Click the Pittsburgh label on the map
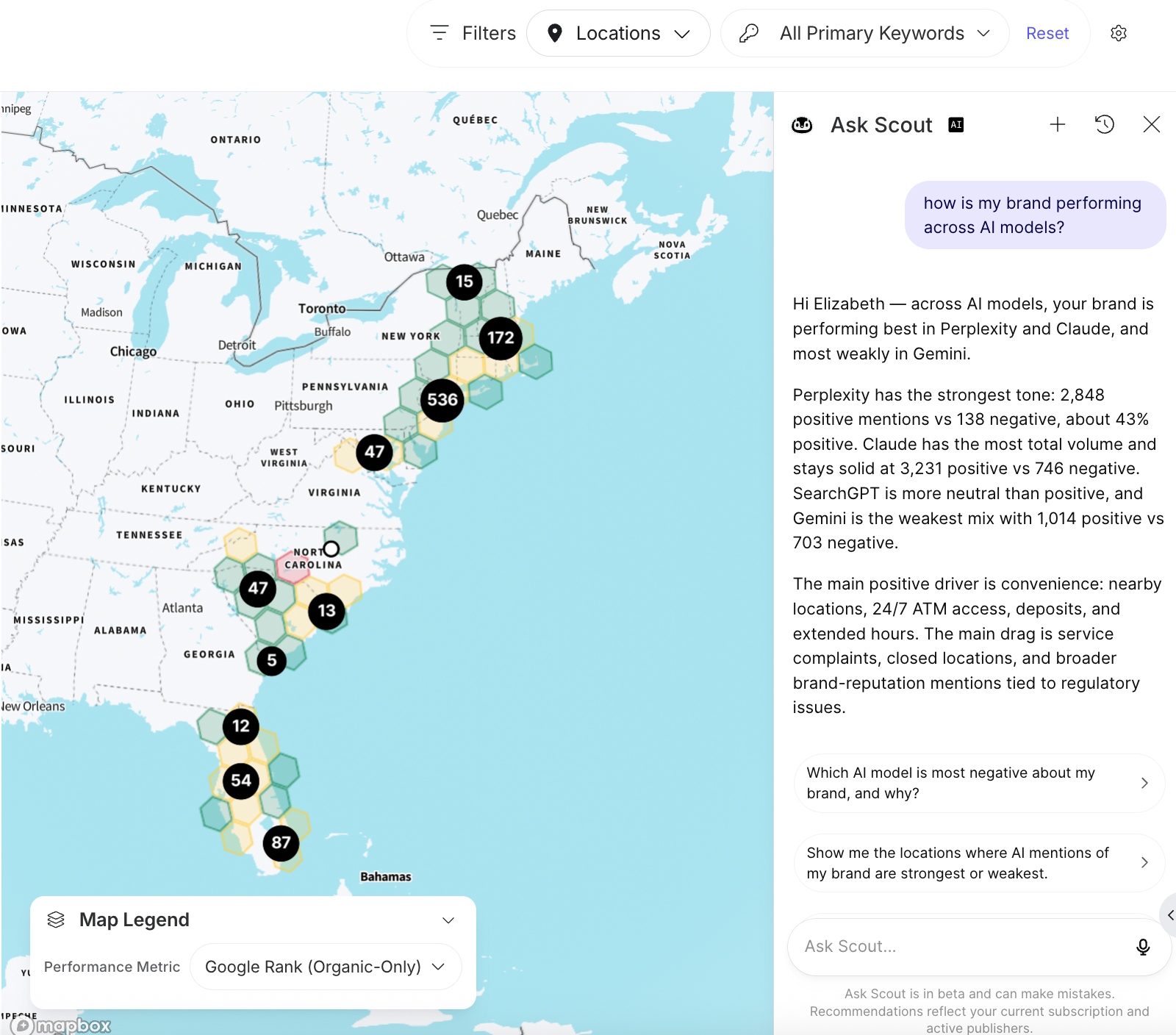 [303, 406]
